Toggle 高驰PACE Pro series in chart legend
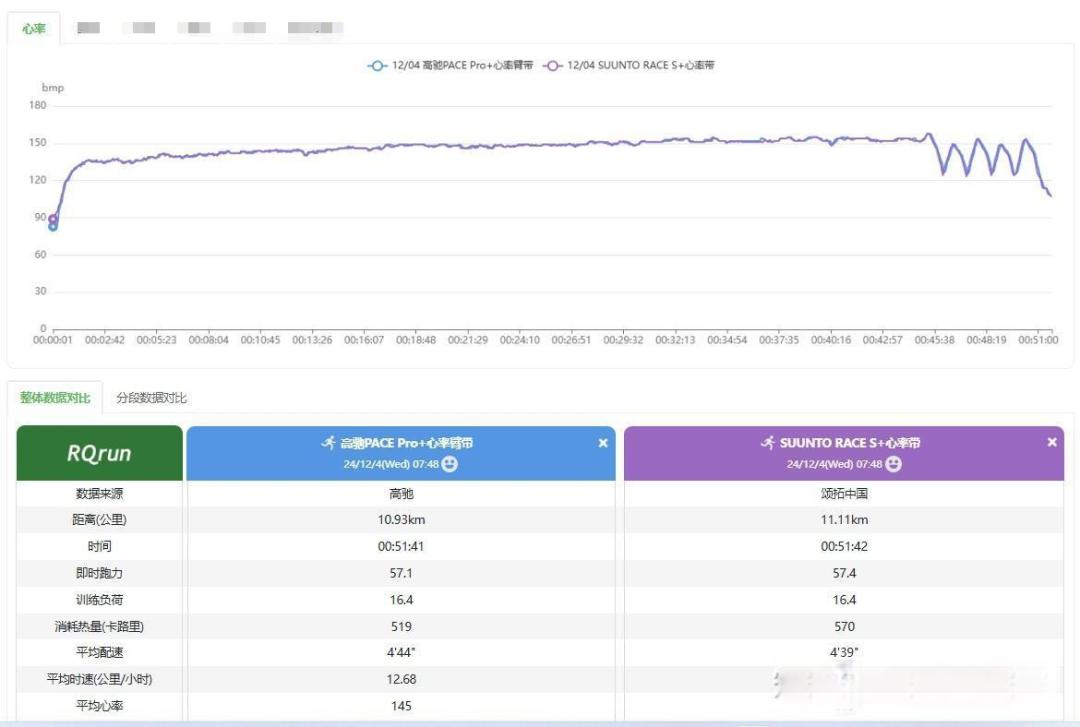Viewport: 1080px width, 727px height. [450, 65]
